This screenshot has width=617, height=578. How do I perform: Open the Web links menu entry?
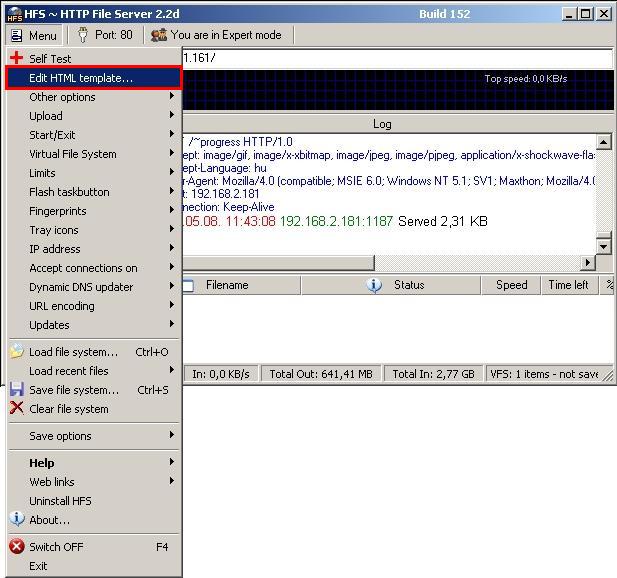(x=94, y=482)
